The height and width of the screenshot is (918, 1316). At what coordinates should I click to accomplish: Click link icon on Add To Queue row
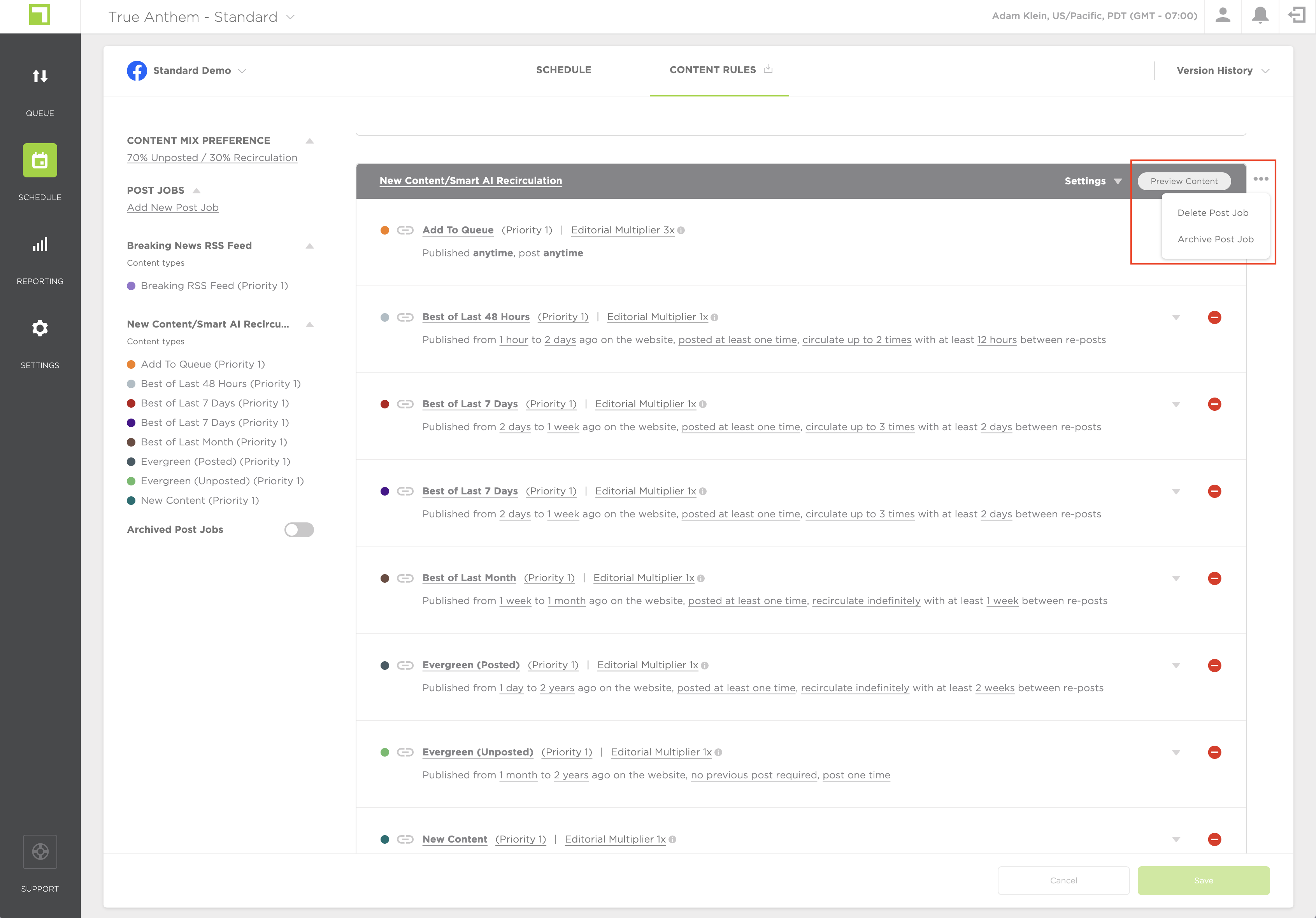click(405, 230)
